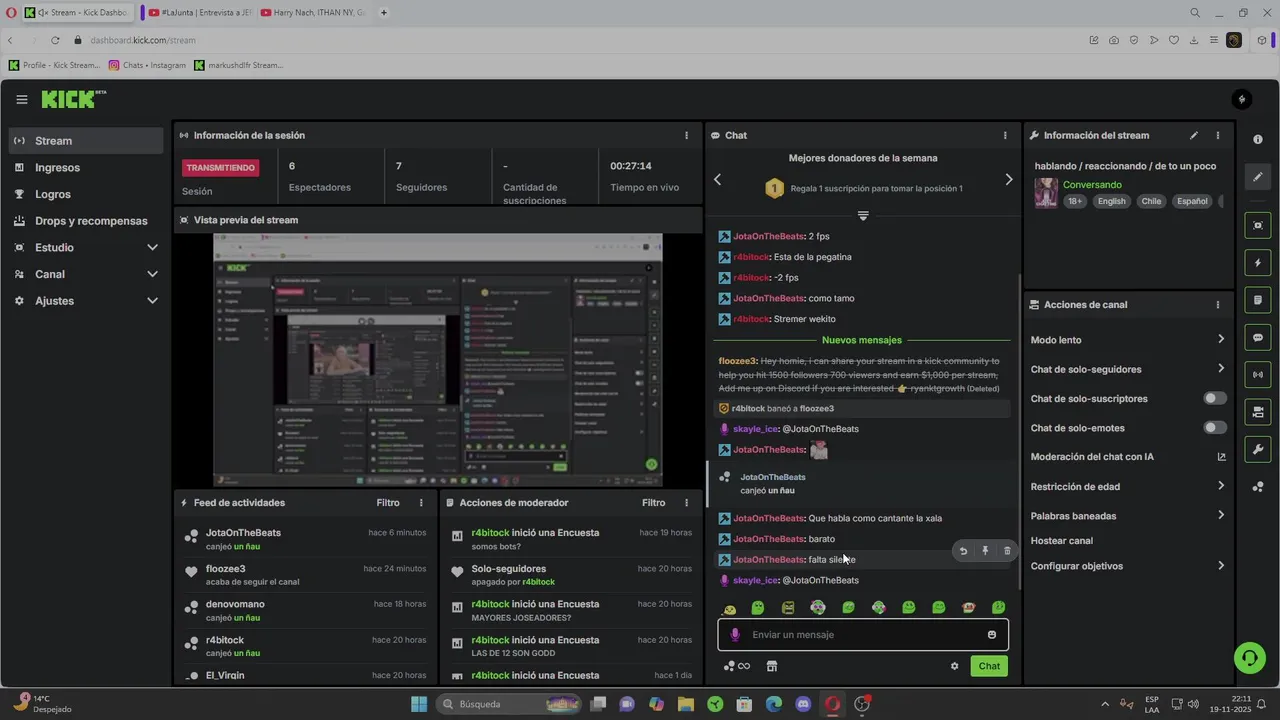Go to the Stream sidebar page

[x=87, y=141]
